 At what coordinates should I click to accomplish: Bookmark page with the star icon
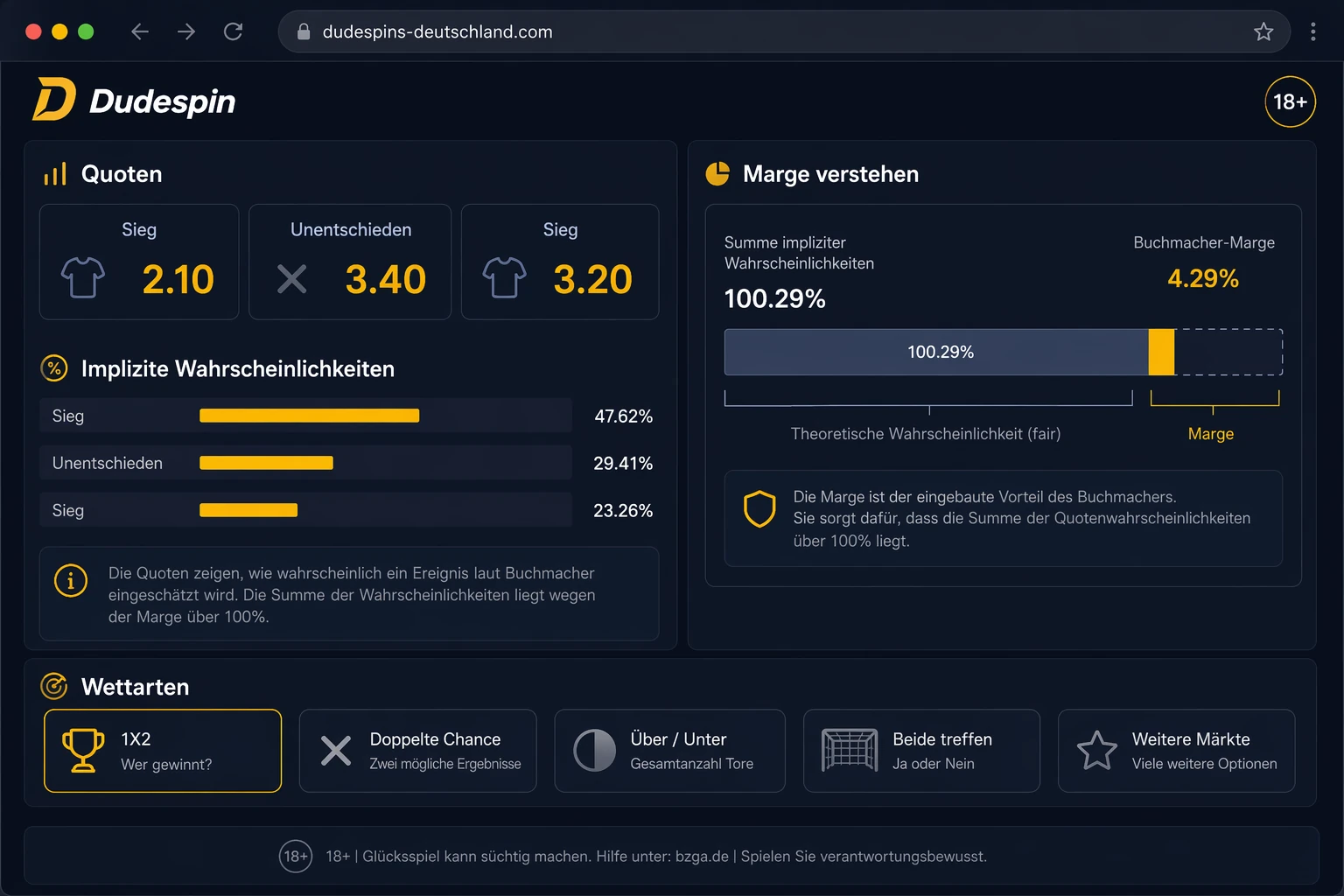[x=1263, y=31]
